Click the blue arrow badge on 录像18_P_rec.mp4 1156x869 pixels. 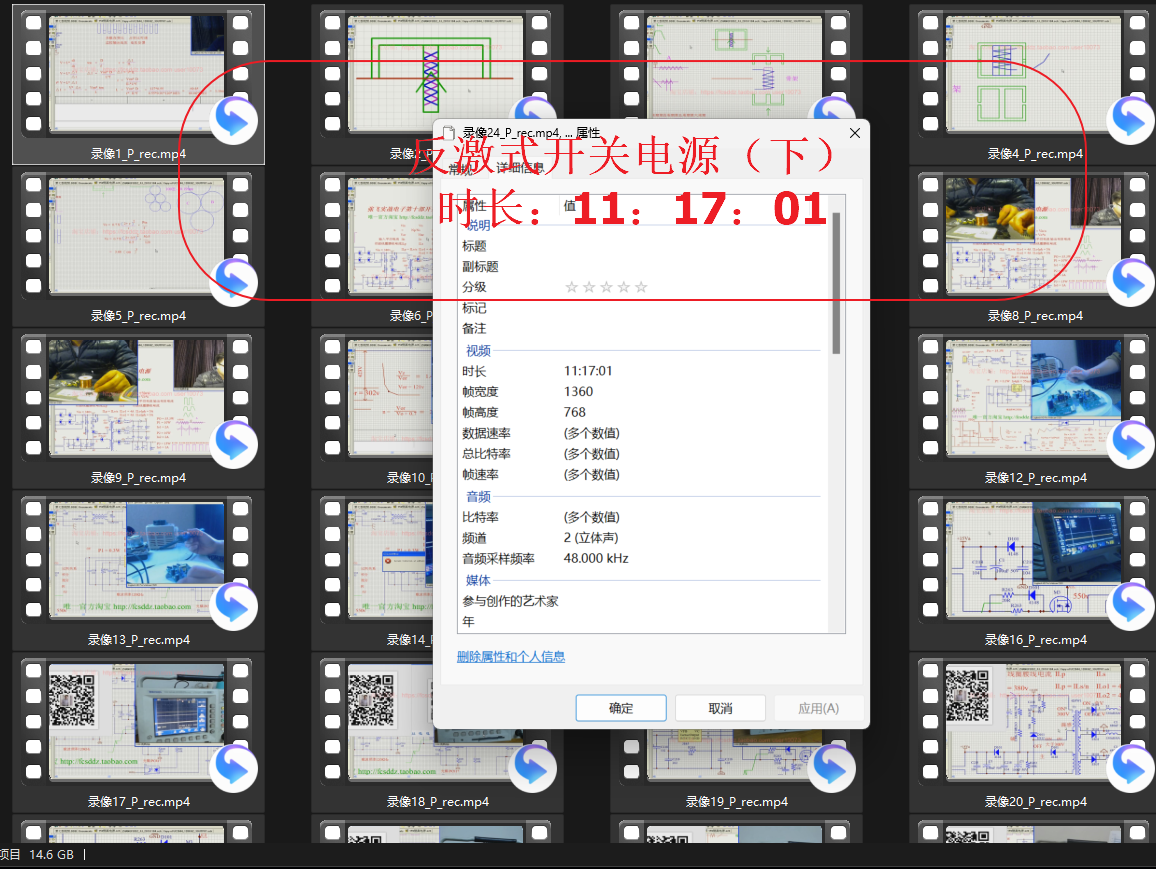coord(532,769)
